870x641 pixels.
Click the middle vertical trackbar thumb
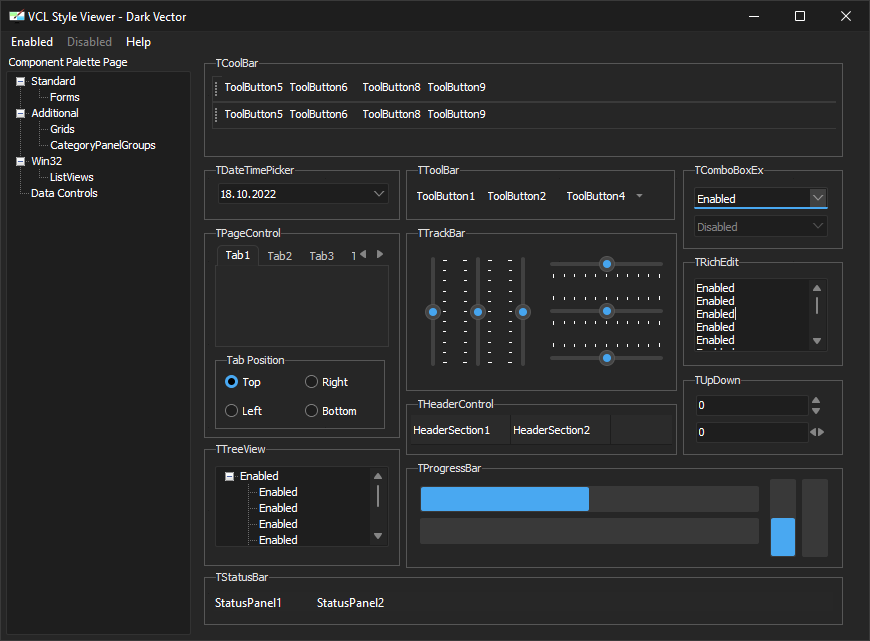(478, 312)
